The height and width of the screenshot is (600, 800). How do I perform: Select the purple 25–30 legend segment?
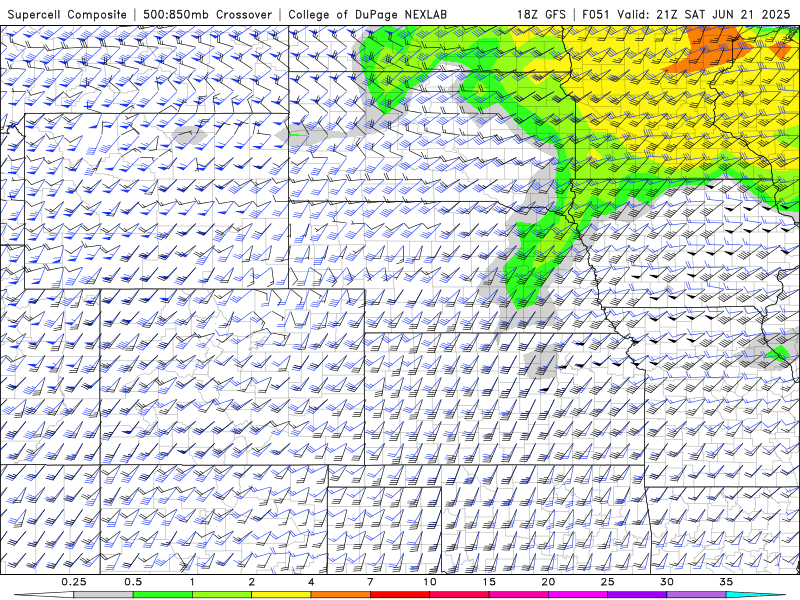[637, 595]
